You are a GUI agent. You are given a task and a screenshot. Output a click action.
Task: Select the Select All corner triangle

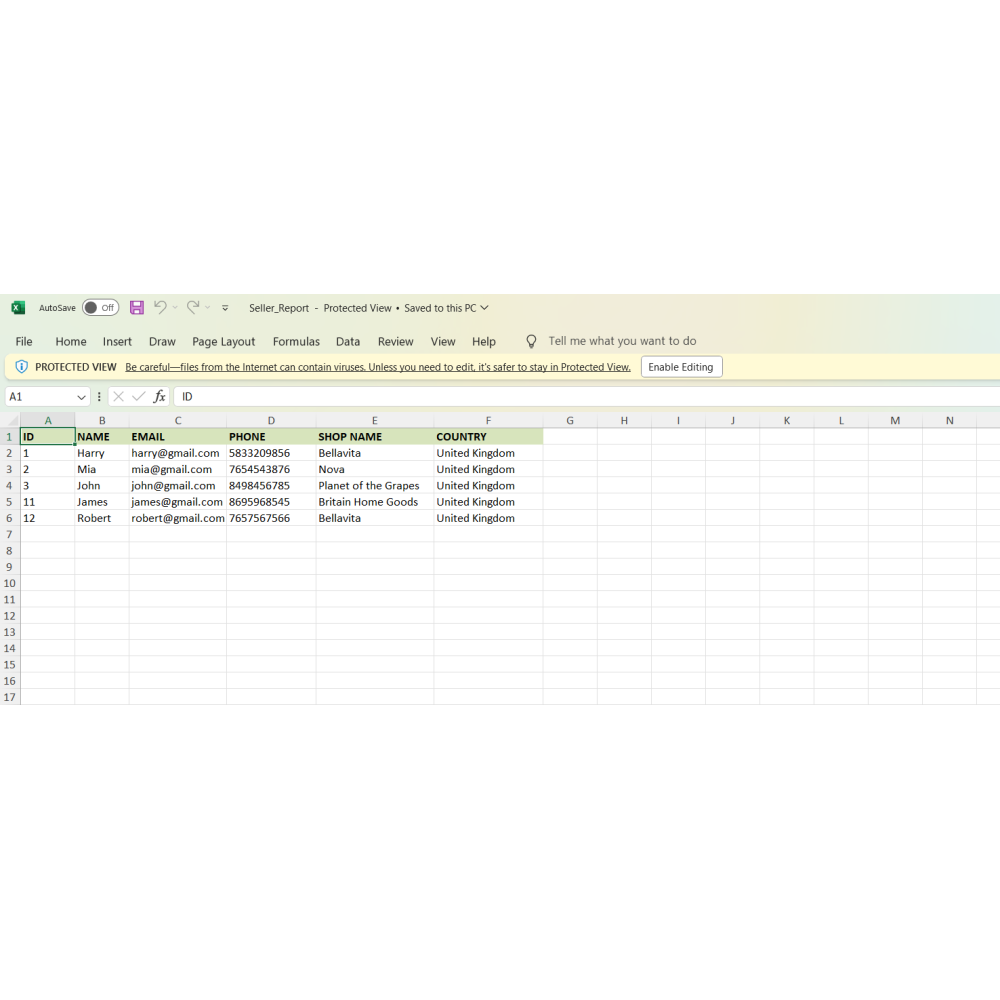click(12, 421)
